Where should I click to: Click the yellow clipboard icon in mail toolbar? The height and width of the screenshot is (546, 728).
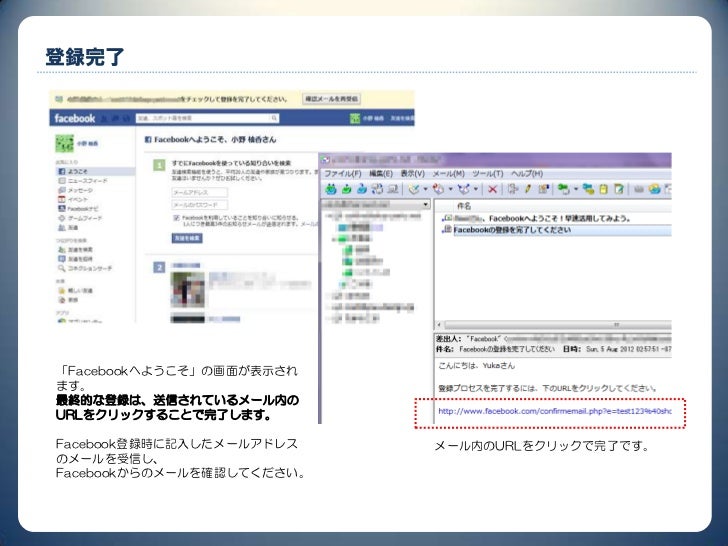(604, 189)
